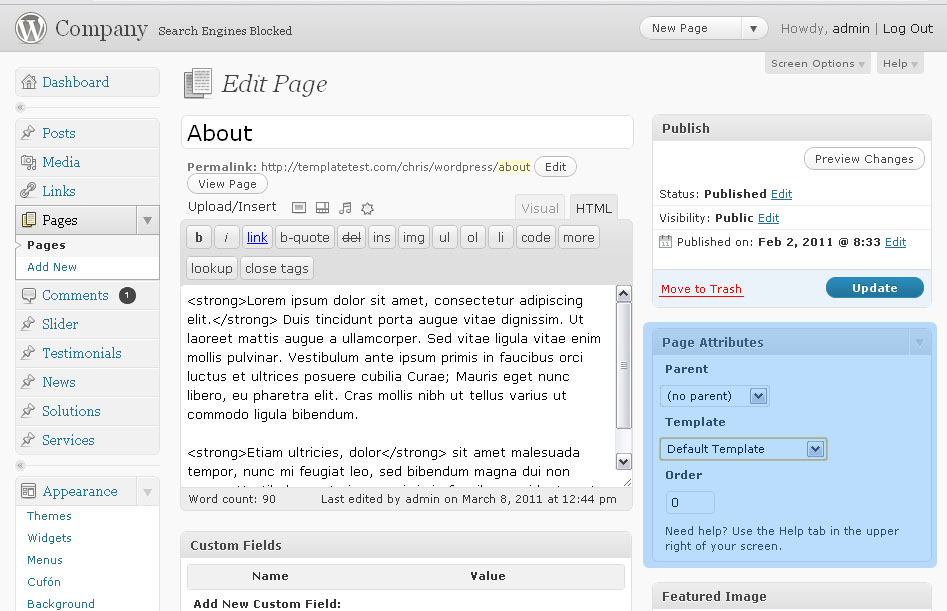The image size is (947, 611).
Task: Click the WordPress logo icon
Action: coord(31,29)
